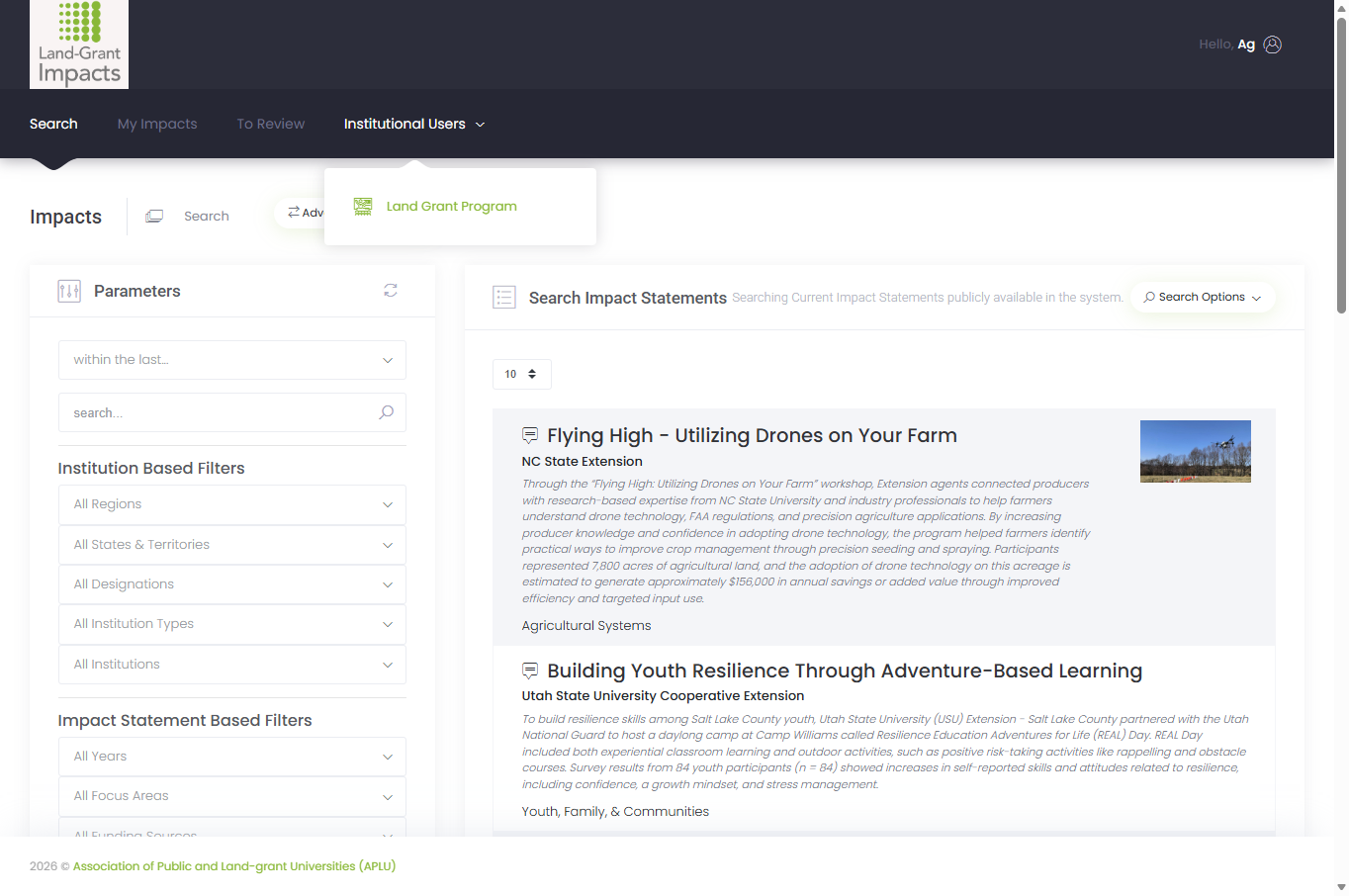Image resolution: width=1349 pixels, height=896 pixels.
Task: Click the search magnifier icon in keyword field
Action: (x=387, y=412)
